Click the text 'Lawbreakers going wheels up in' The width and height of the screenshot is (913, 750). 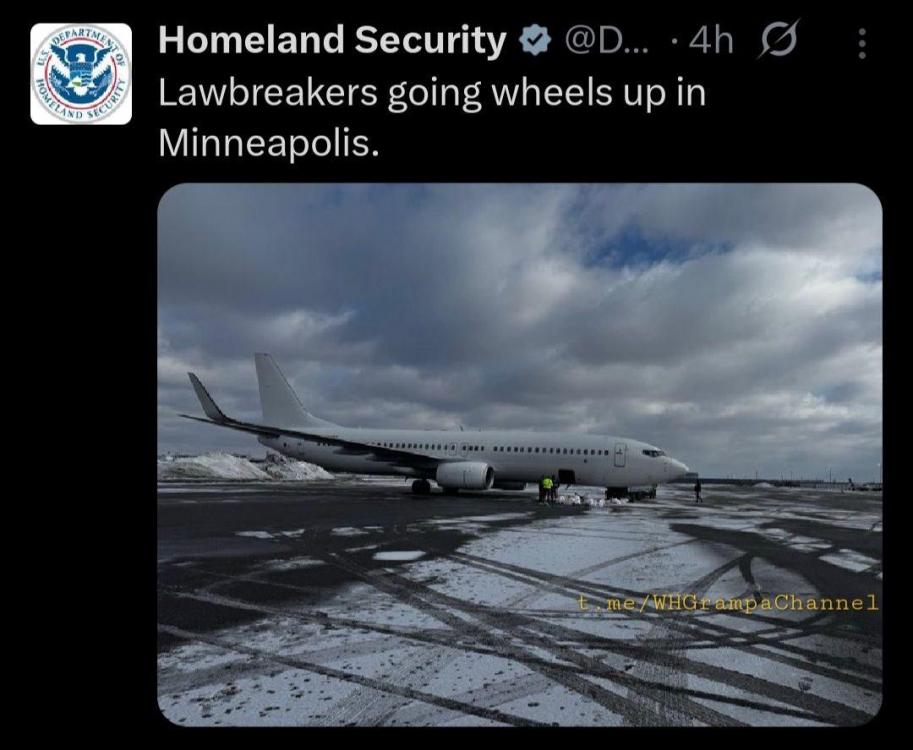[x=432, y=93]
